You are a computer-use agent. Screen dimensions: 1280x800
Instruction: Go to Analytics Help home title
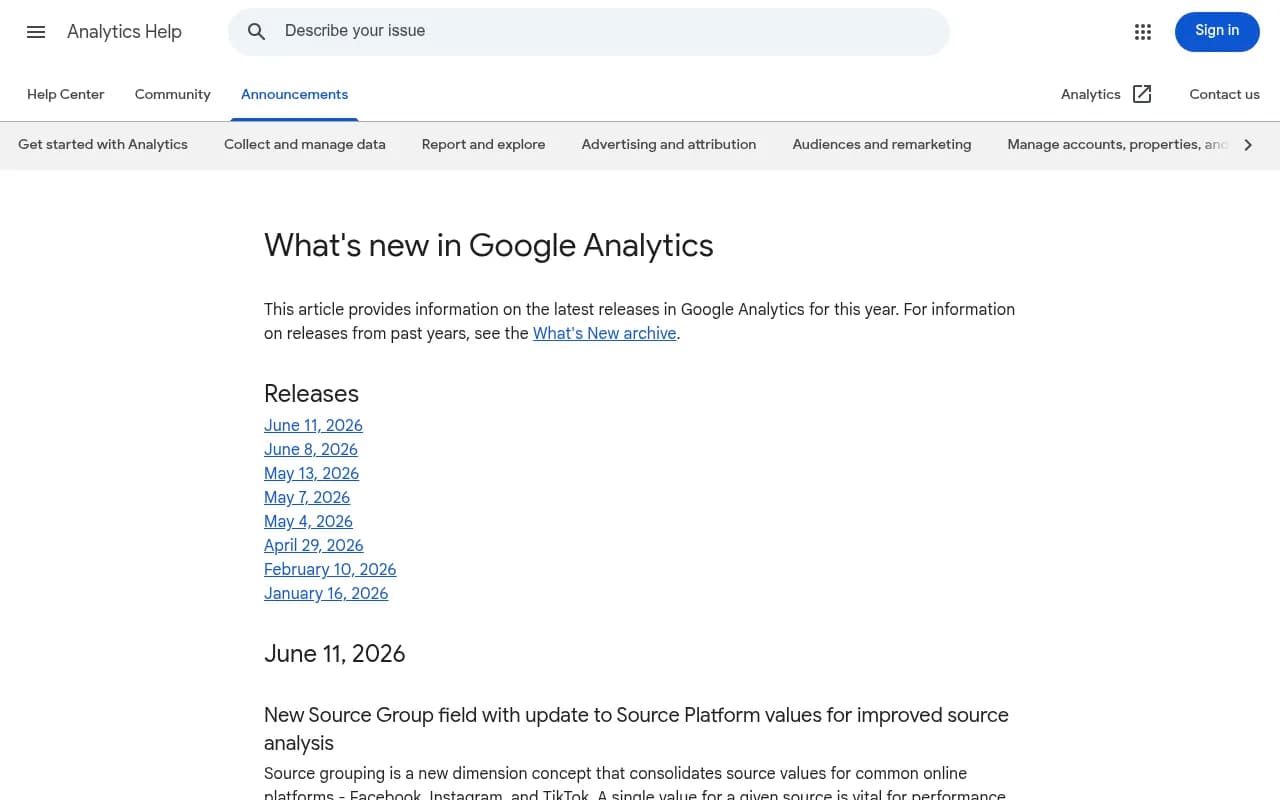click(x=124, y=32)
